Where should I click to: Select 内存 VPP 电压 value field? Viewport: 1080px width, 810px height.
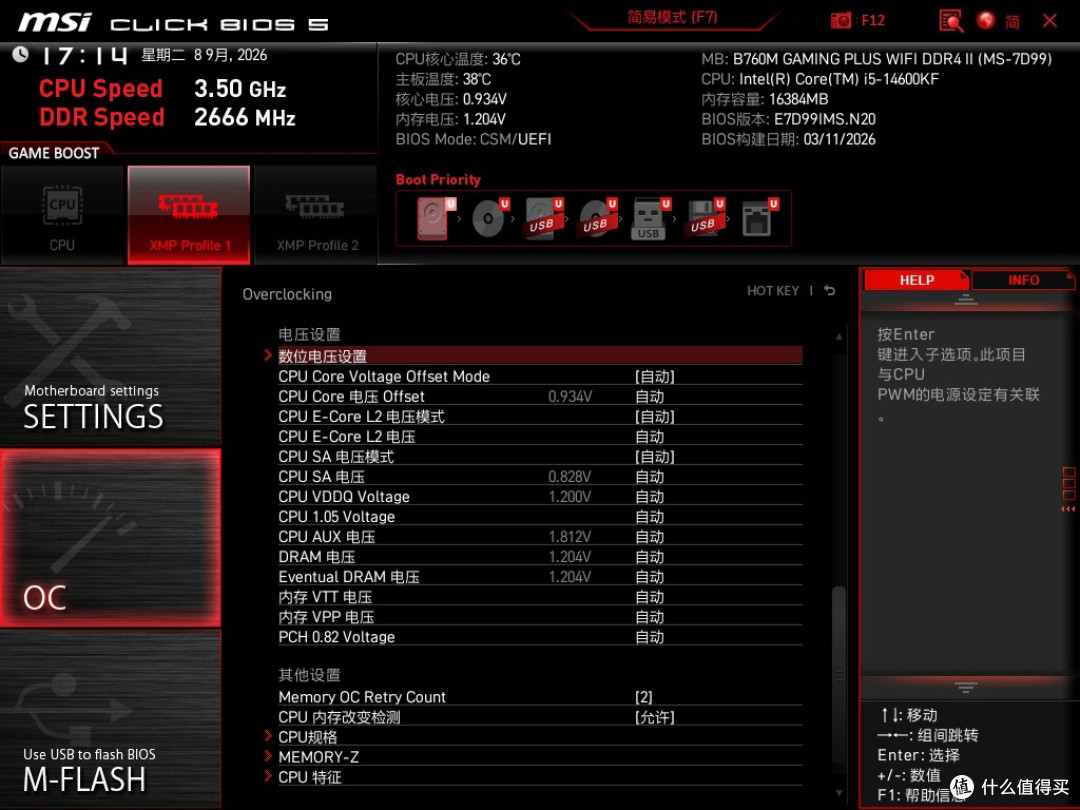click(x=650, y=616)
